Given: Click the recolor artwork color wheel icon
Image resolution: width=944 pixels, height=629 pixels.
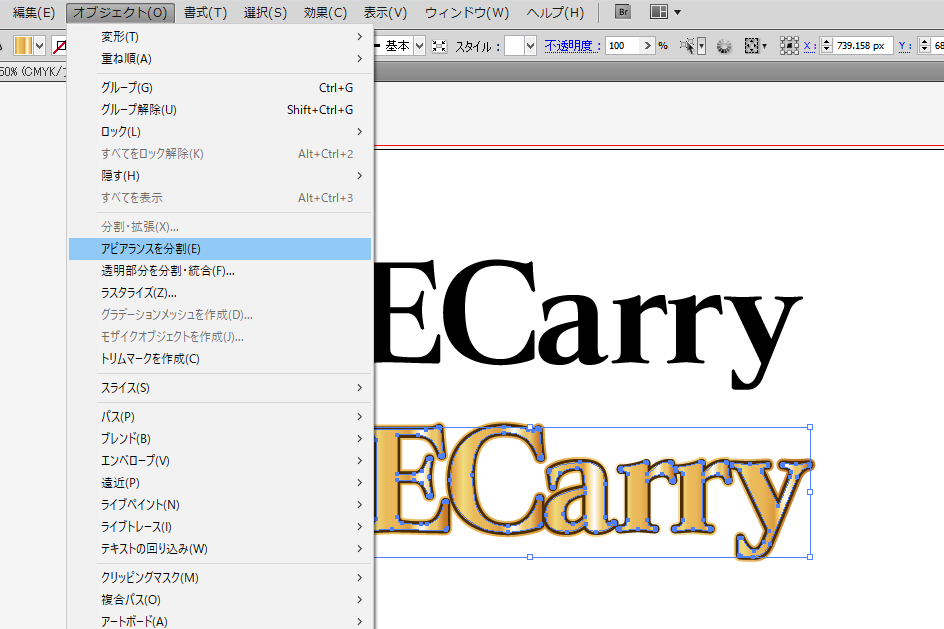Looking at the screenshot, I should click(x=725, y=46).
